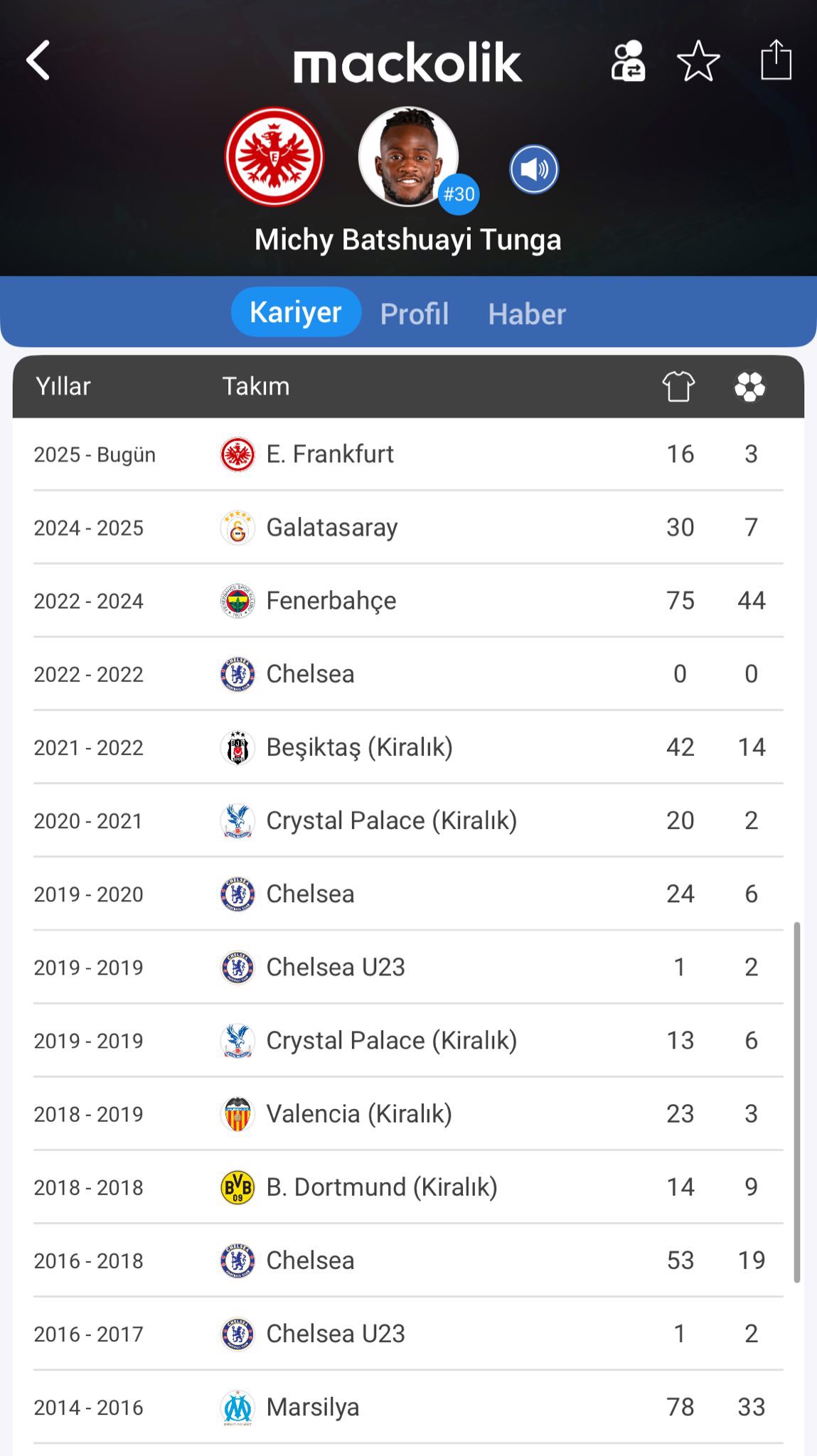The image size is (817, 1456).
Task: Open the Haber tab
Action: (x=527, y=314)
